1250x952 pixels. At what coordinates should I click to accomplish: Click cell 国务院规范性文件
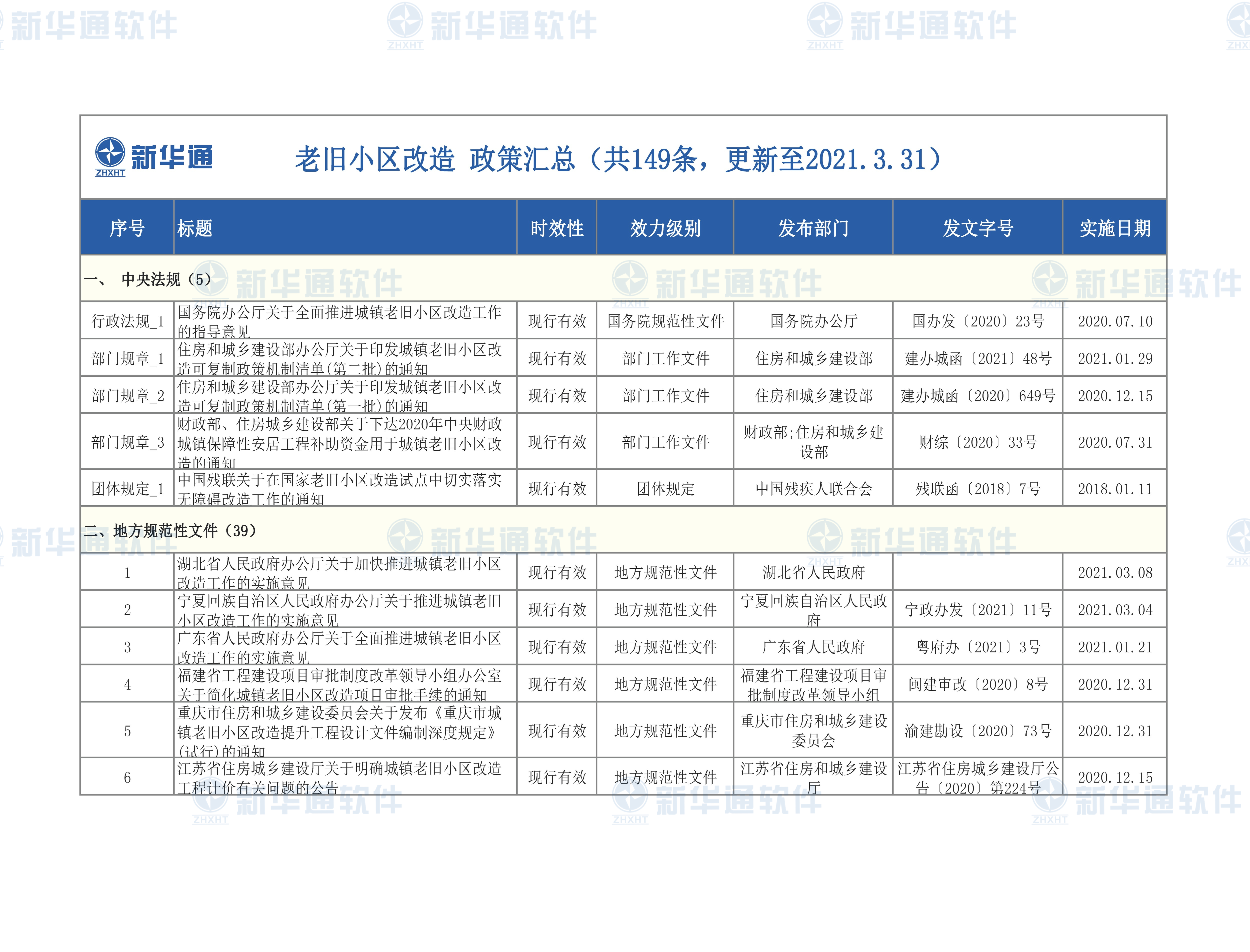tap(665, 321)
